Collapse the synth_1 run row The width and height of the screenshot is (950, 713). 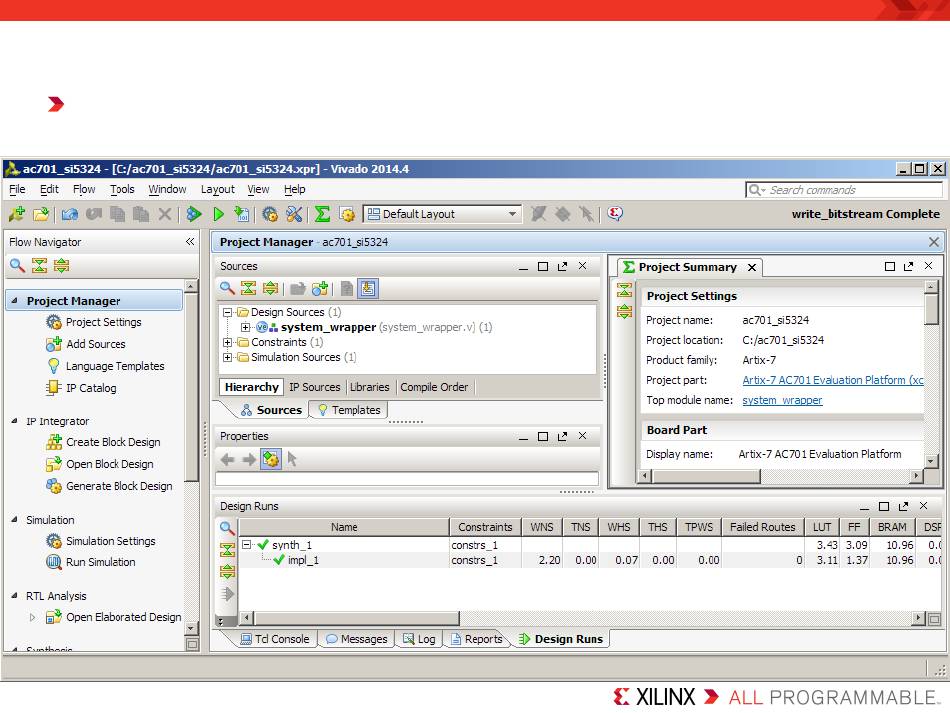(247, 545)
